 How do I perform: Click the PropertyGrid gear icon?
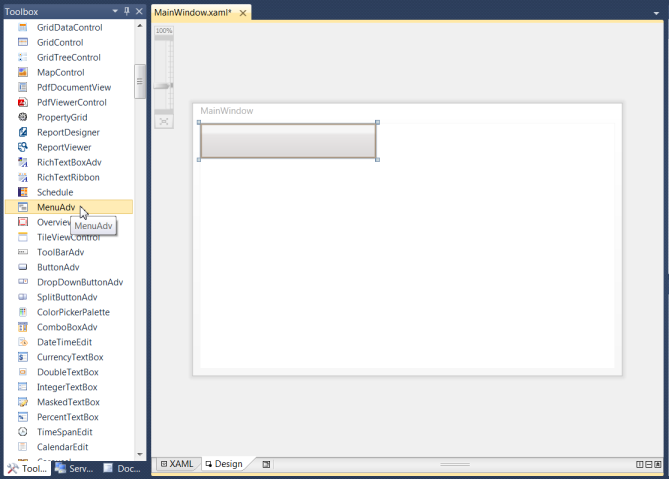pos(23,117)
